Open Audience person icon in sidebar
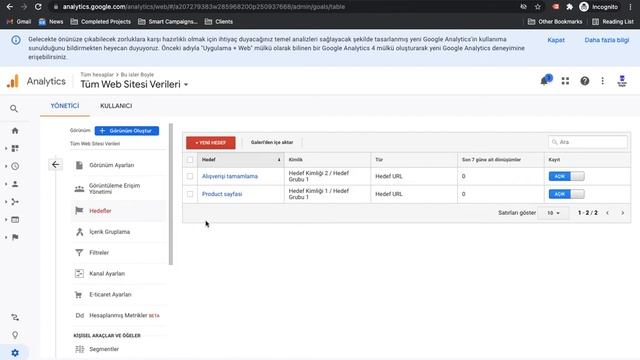 tap(15, 184)
